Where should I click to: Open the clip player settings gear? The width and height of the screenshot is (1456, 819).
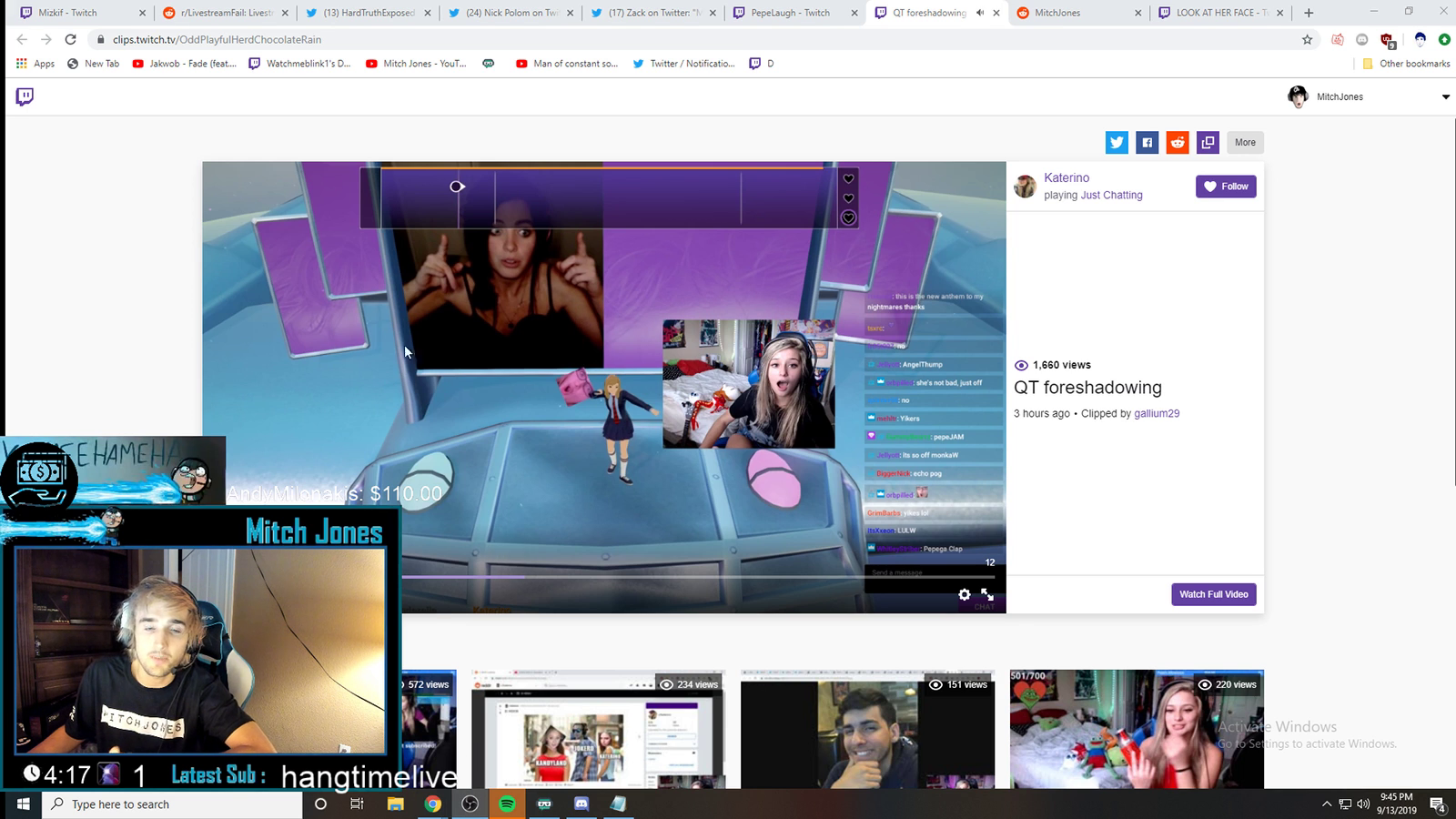(x=965, y=594)
